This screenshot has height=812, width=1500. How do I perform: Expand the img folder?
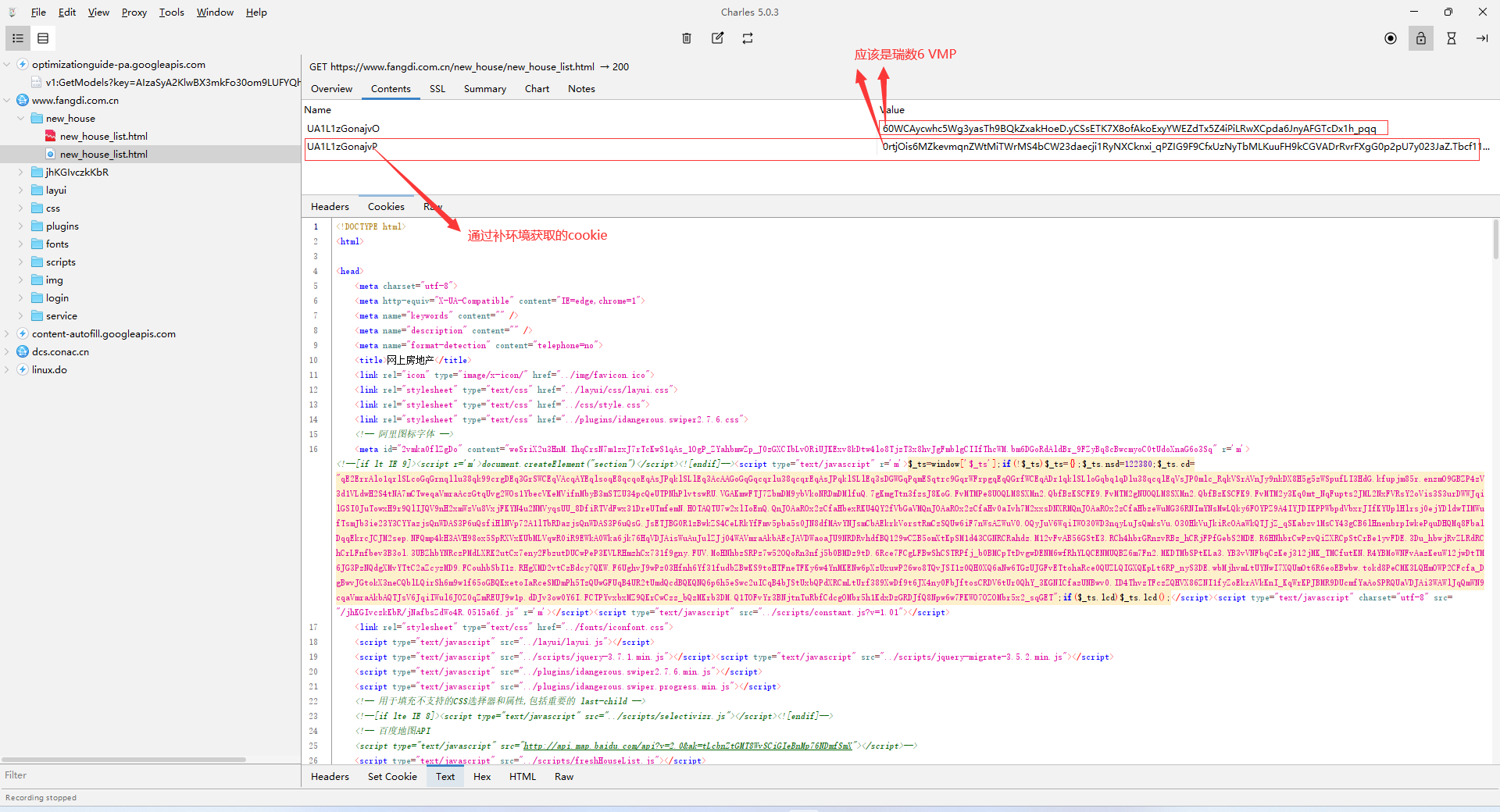tap(21, 280)
